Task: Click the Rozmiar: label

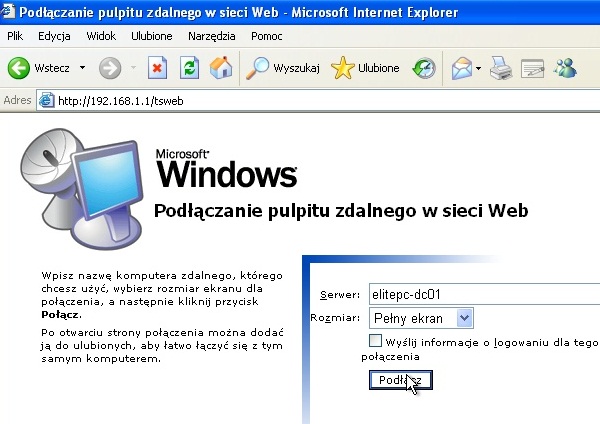Action: pos(335,318)
